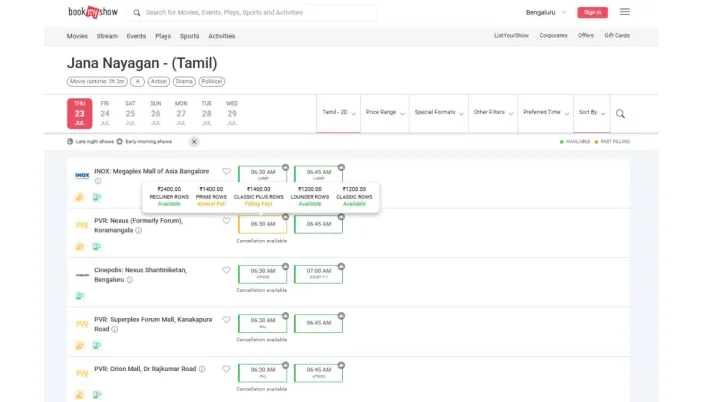The width and height of the screenshot is (715, 402).
Task: Select Tuesday 28 Jul date
Action: pyautogui.click(x=207, y=113)
